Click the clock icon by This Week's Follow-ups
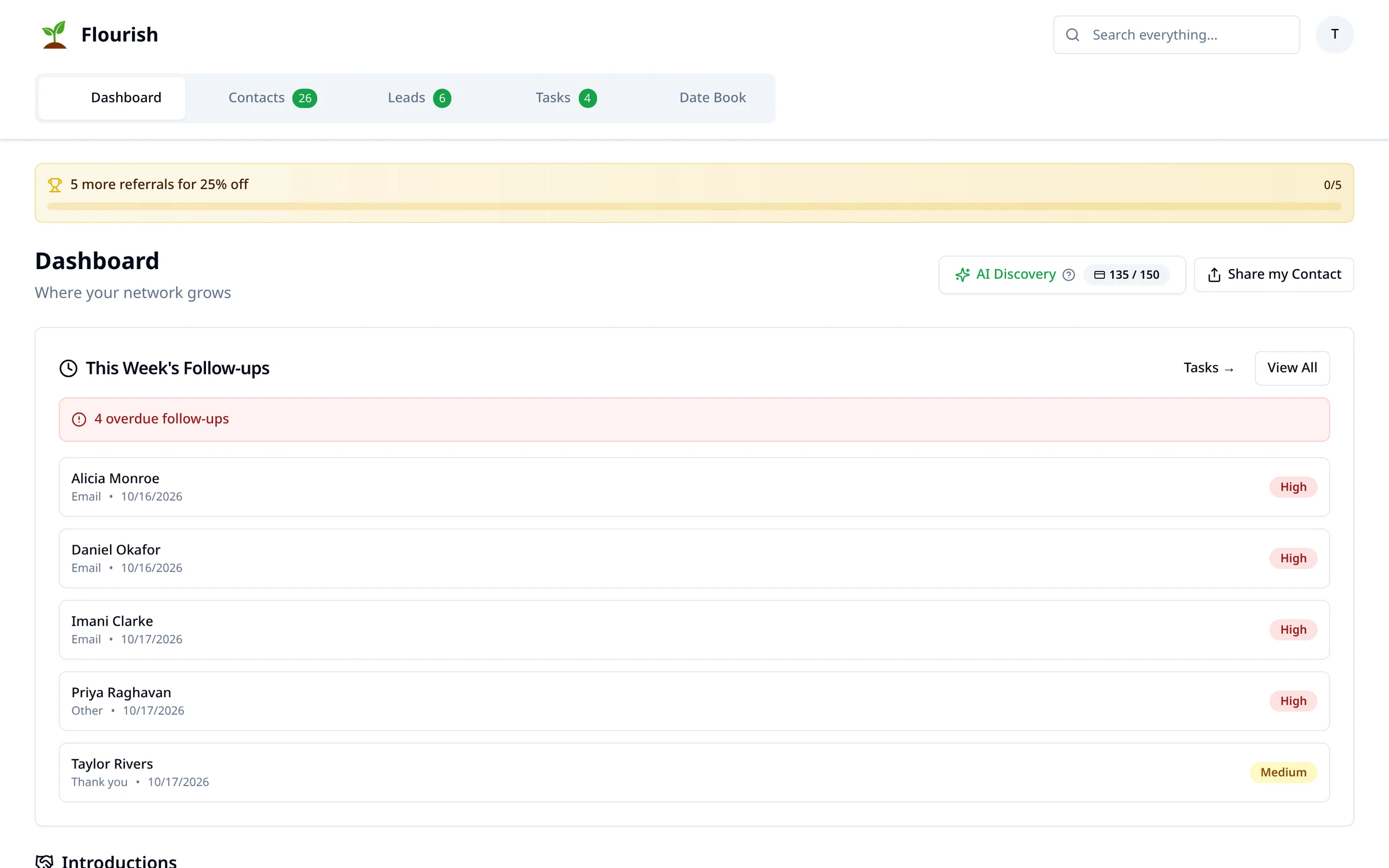 pos(68,368)
